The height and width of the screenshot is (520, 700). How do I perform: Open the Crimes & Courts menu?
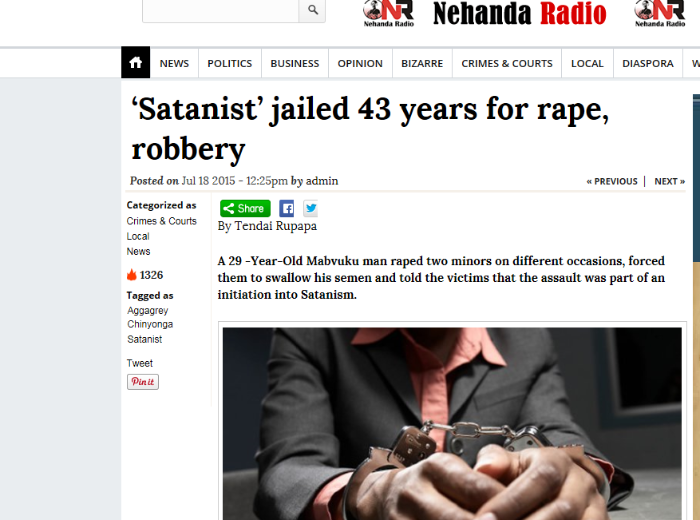click(507, 63)
